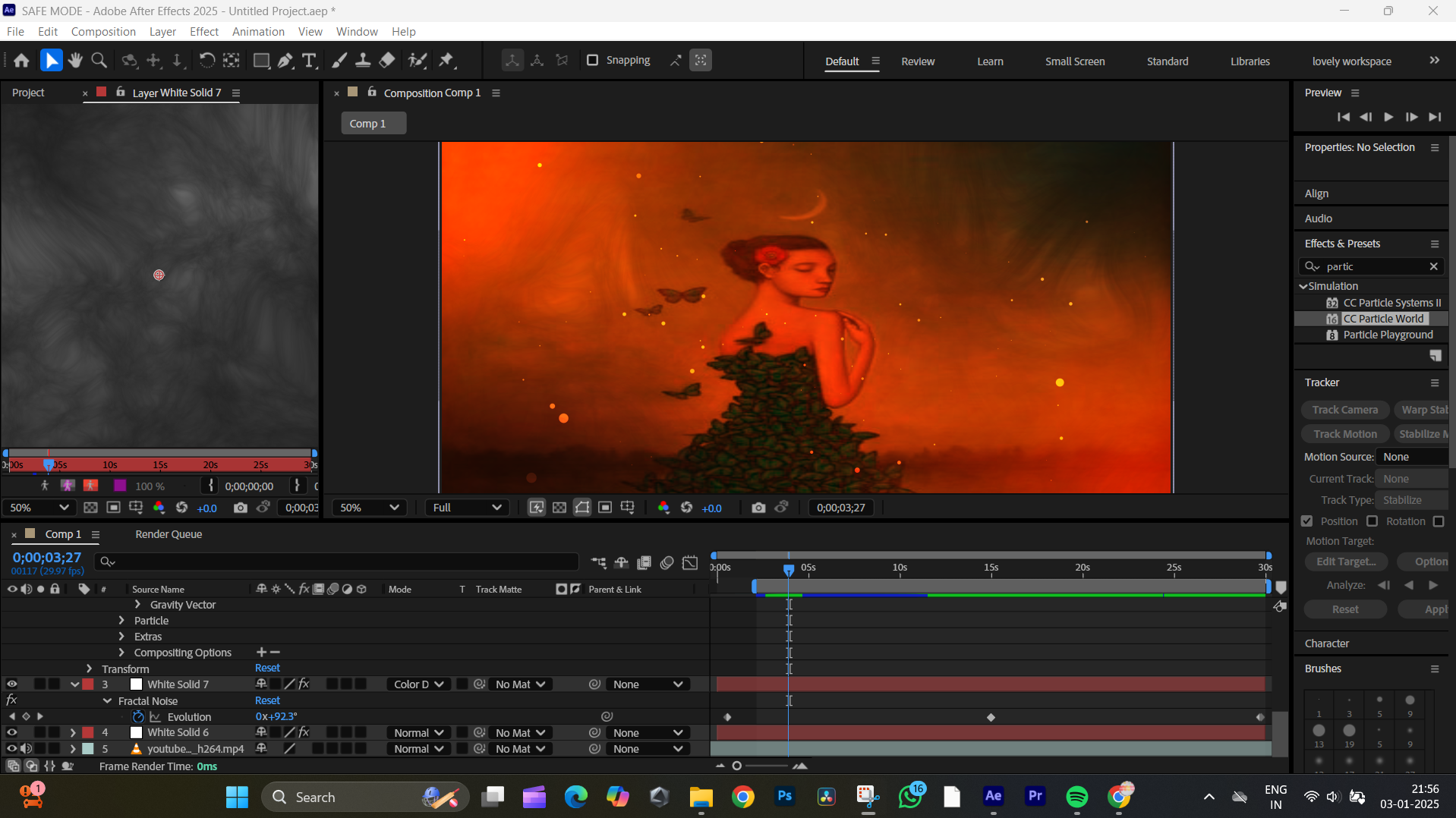Select the Hand tool
This screenshot has height=818, width=1456.
(74, 61)
